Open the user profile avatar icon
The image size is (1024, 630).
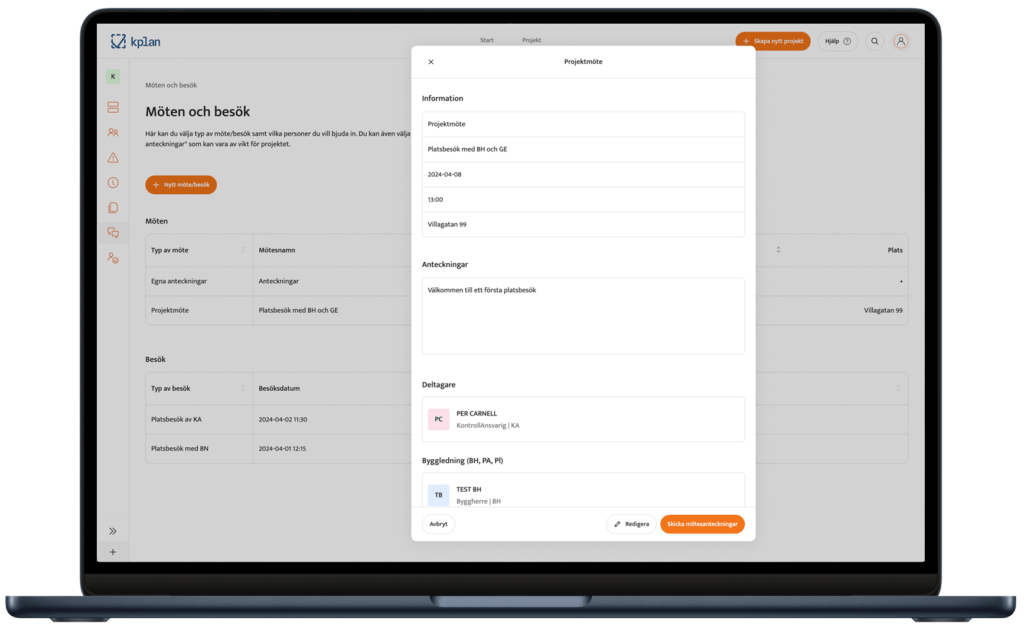click(901, 41)
